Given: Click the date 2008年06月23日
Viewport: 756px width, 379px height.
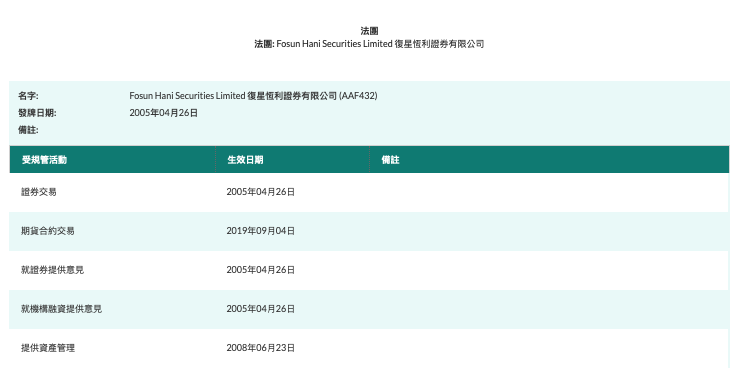Looking at the screenshot, I should [x=260, y=348].
